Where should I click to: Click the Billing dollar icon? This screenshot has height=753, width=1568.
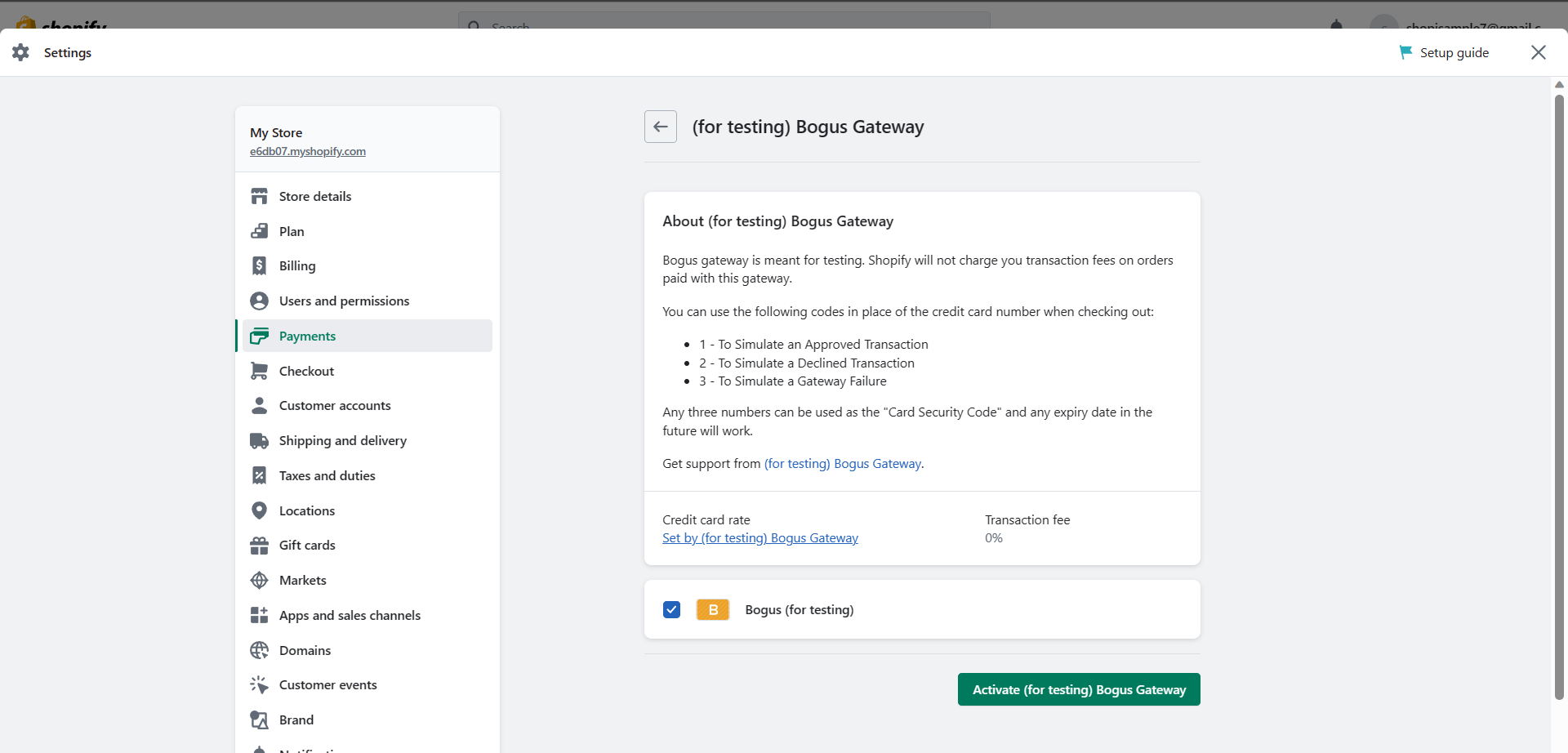tap(259, 265)
